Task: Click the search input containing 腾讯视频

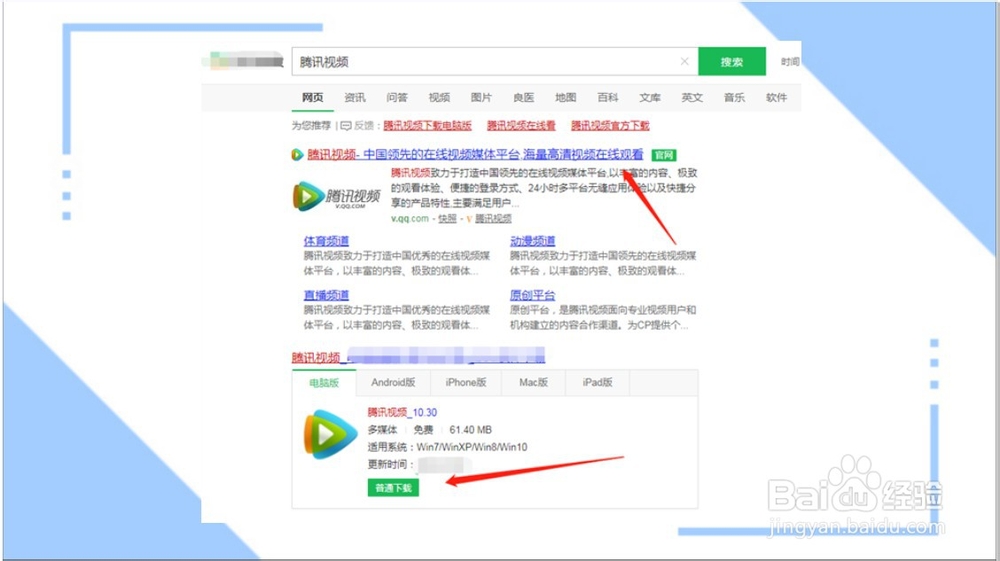Action: [495, 61]
